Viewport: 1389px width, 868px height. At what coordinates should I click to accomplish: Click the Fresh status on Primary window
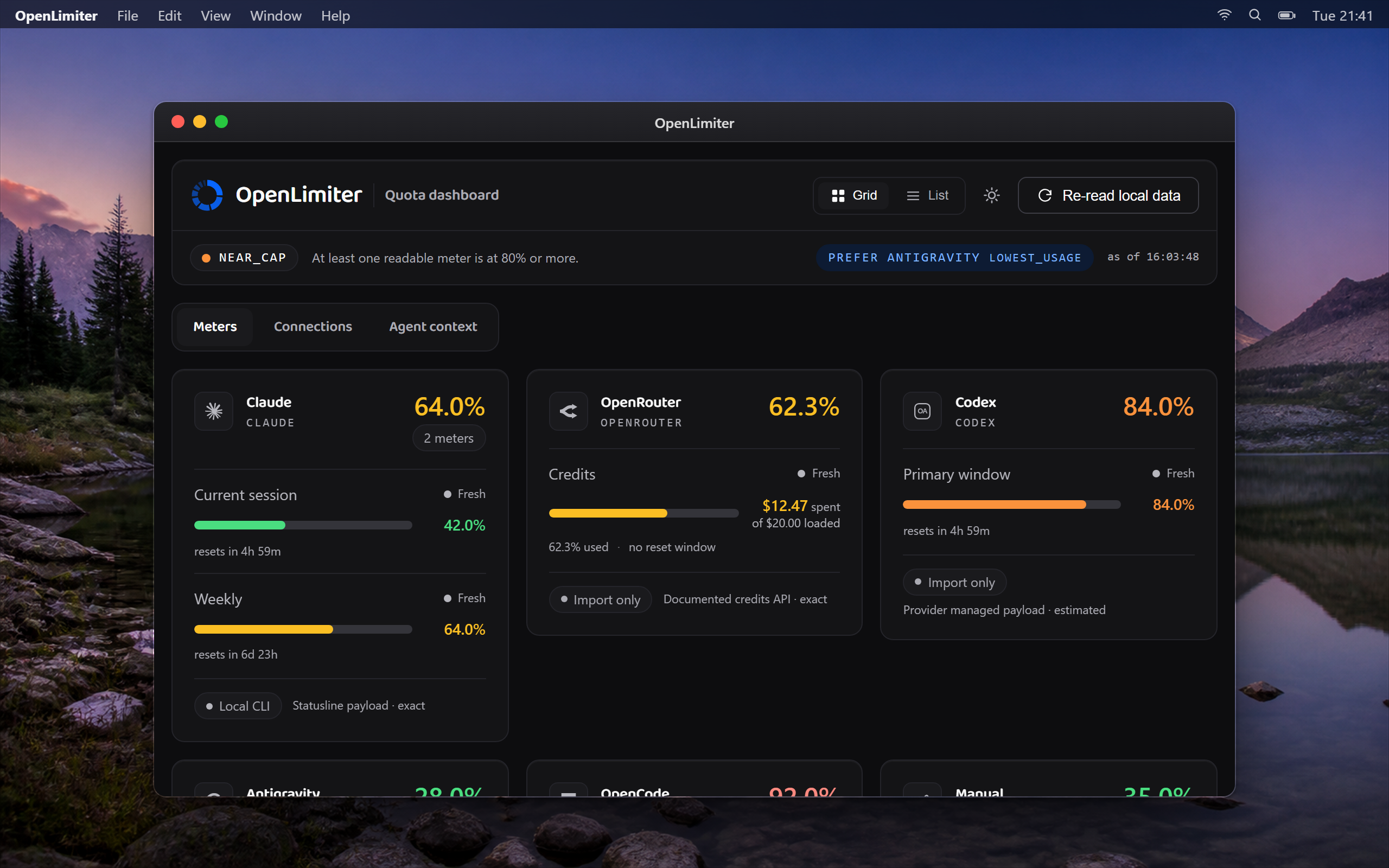[x=1174, y=474]
